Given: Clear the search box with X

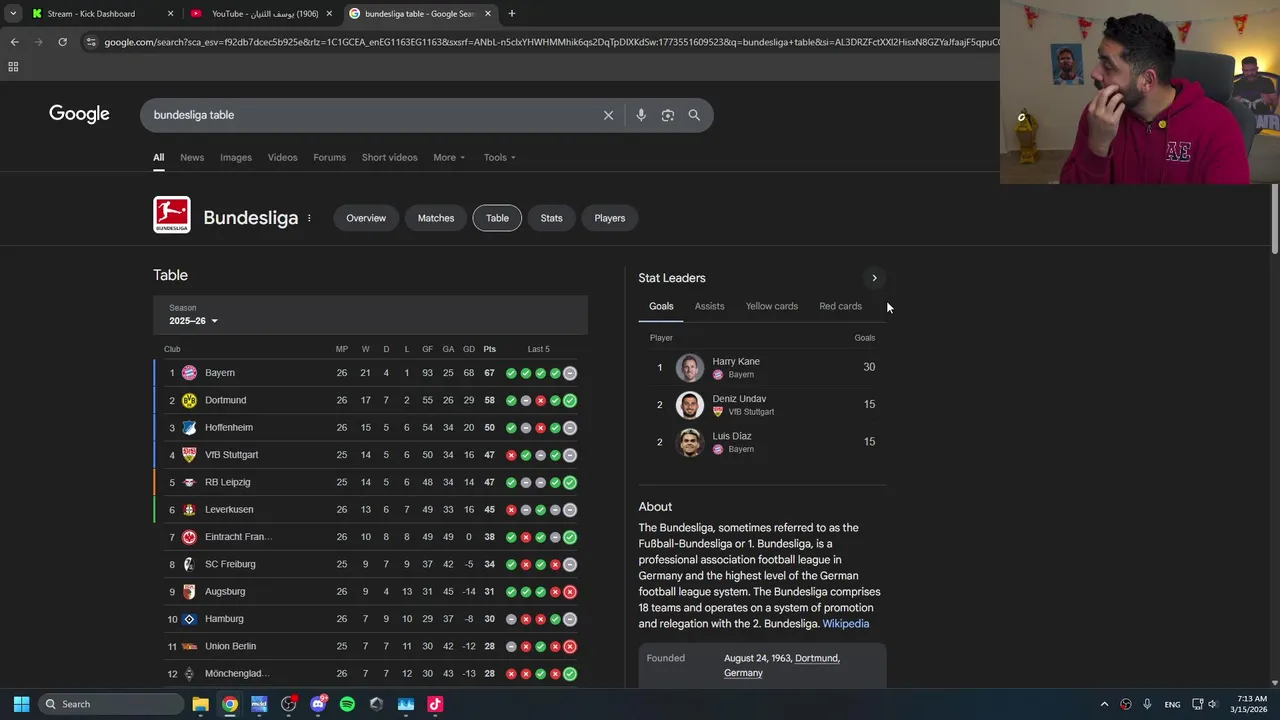Looking at the screenshot, I should (x=608, y=115).
